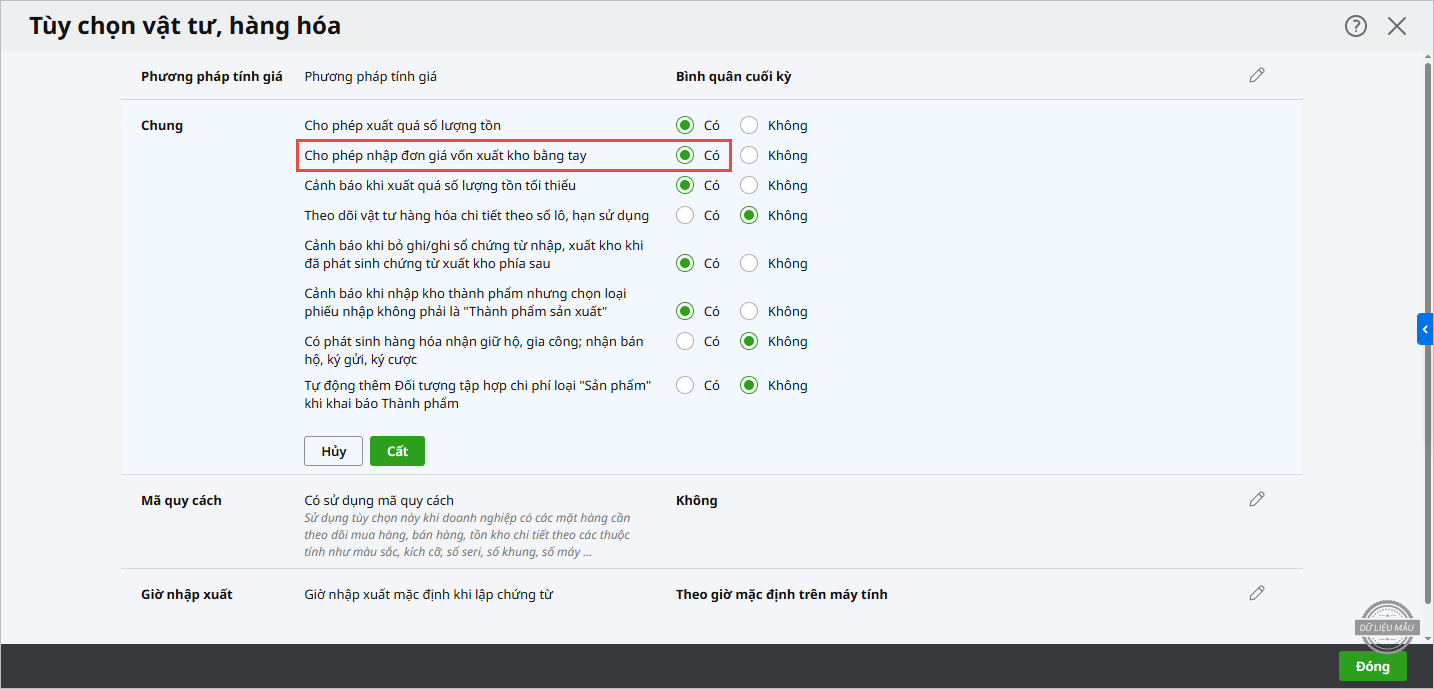Select Không for nhập đơn giá vốn bằng tay

(749, 155)
